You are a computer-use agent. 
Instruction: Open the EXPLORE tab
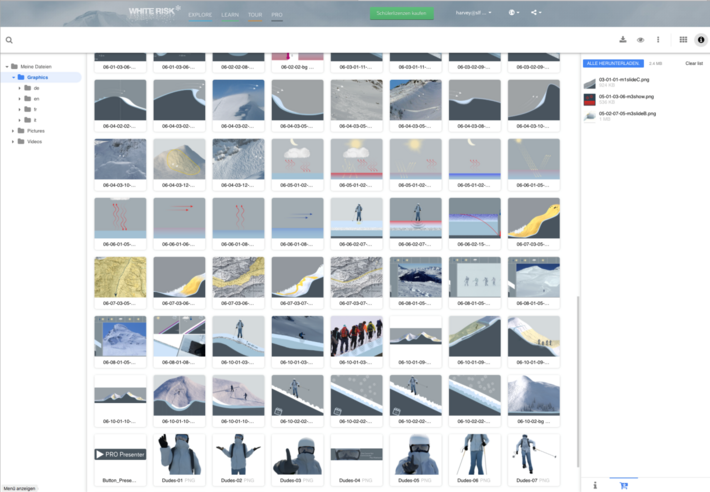tap(200, 15)
